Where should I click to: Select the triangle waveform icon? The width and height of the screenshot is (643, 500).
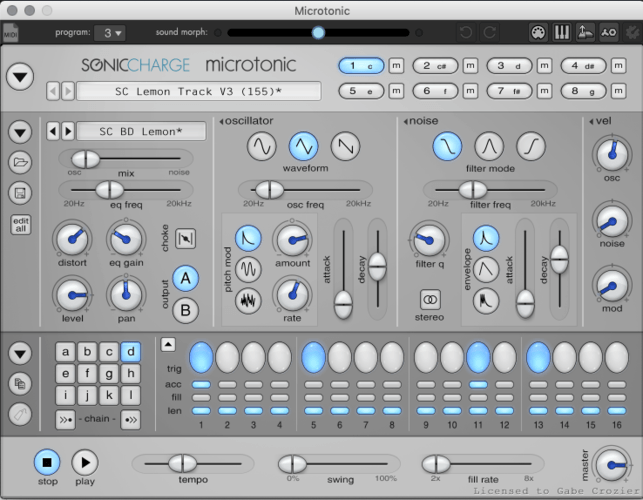coord(303,146)
